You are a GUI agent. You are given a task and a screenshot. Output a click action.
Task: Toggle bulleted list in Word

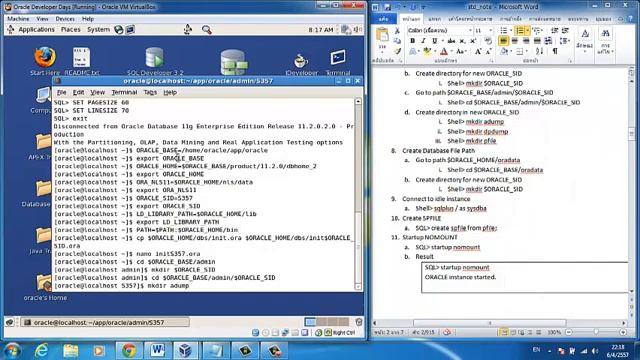coord(504,31)
